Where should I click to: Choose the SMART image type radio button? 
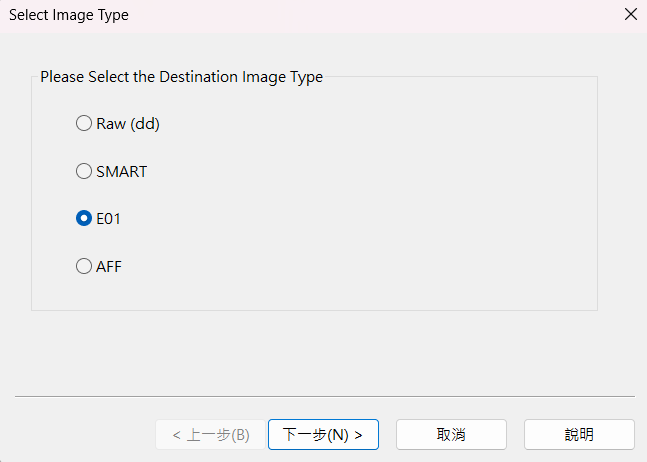(84, 171)
